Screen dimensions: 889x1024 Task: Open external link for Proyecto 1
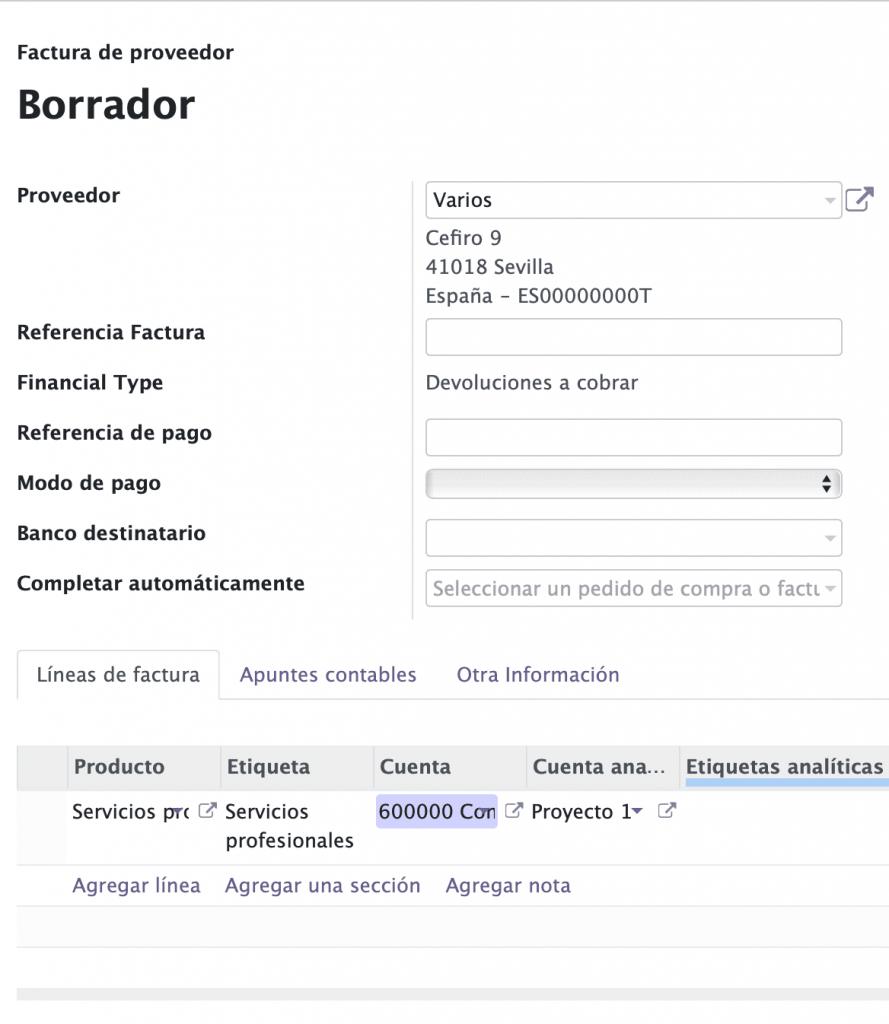667,810
